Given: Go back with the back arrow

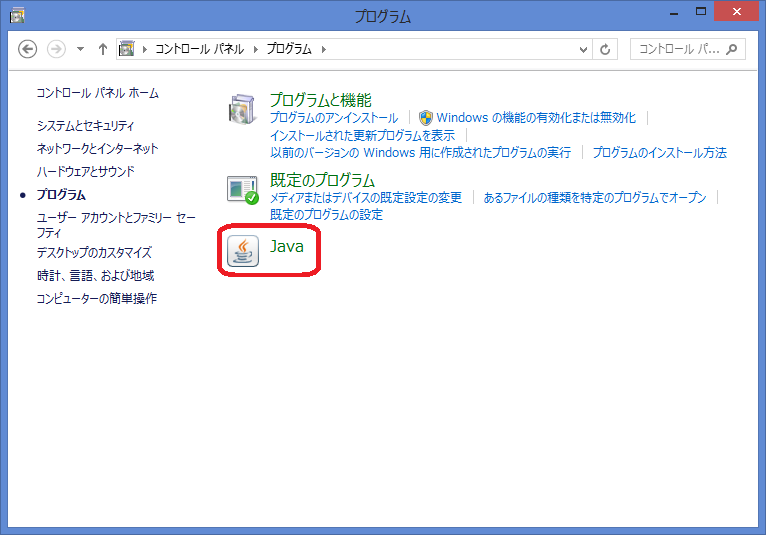Looking at the screenshot, I should 27,49.
